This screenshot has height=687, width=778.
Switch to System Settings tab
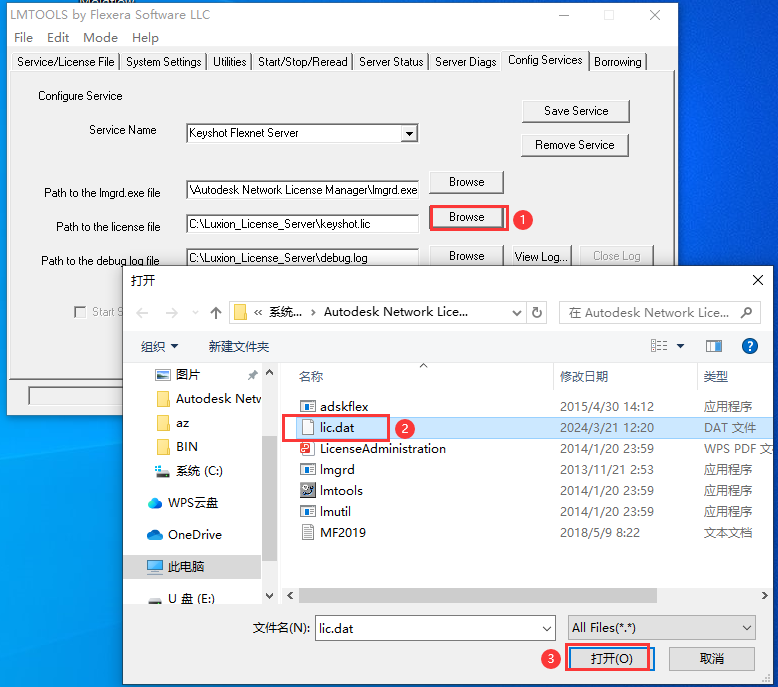(x=164, y=62)
